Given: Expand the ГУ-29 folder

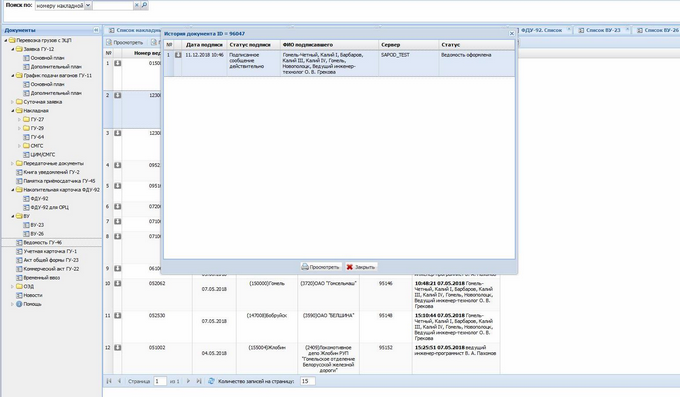Looking at the screenshot, I should click(20, 128).
